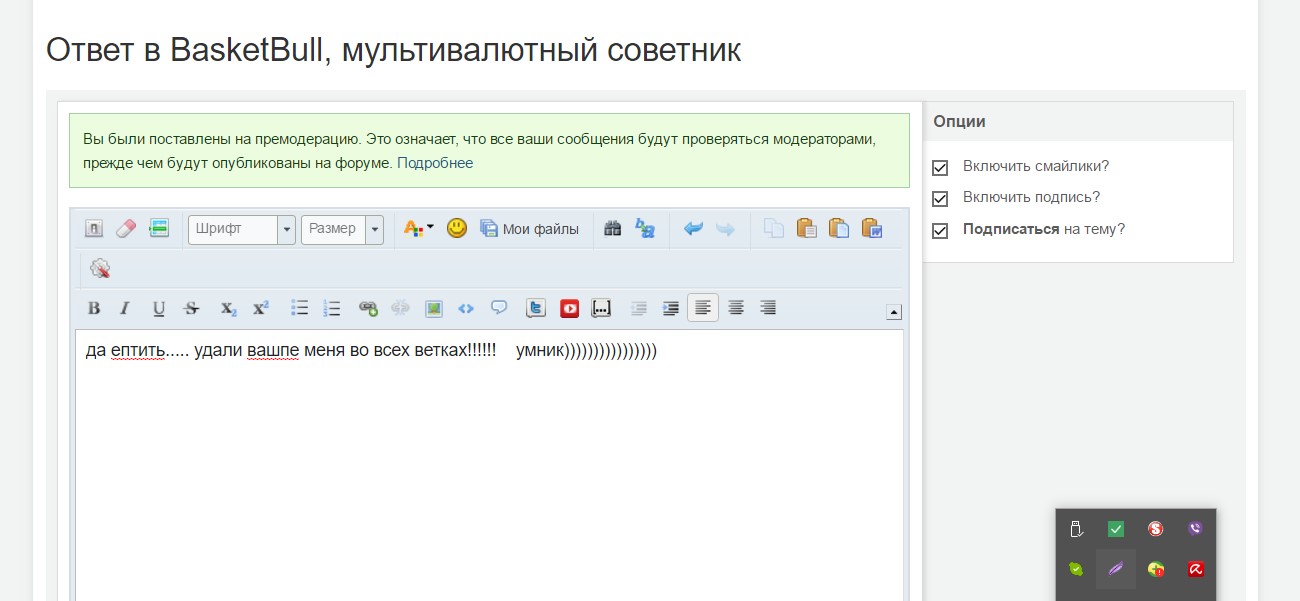Open the 'Шрифт' font dropdown
Screen dimensions: 1300x601
287,229
